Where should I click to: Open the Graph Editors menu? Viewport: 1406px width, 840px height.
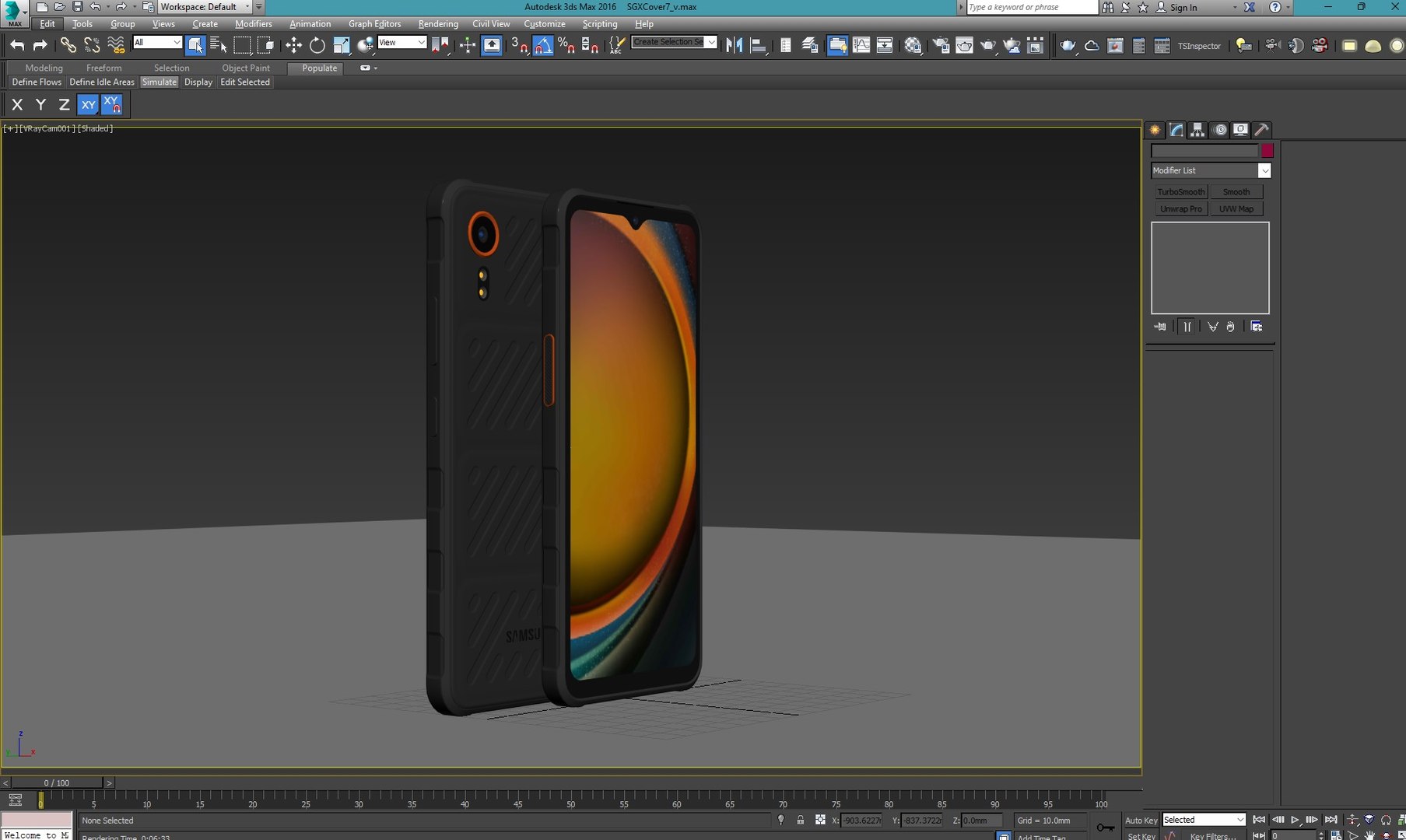pos(374,24)
